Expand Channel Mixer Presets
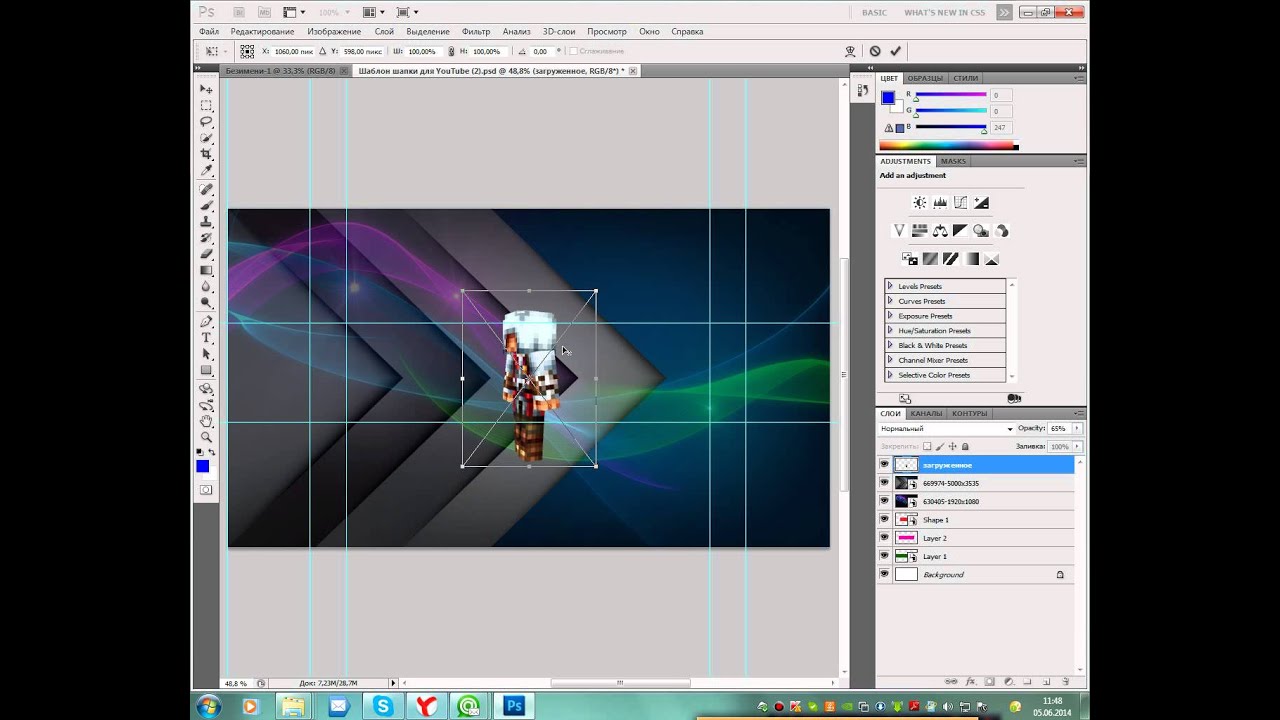The width and height of the screenshot is (1280, 720). pyautogui.click(x=890, y=360)
